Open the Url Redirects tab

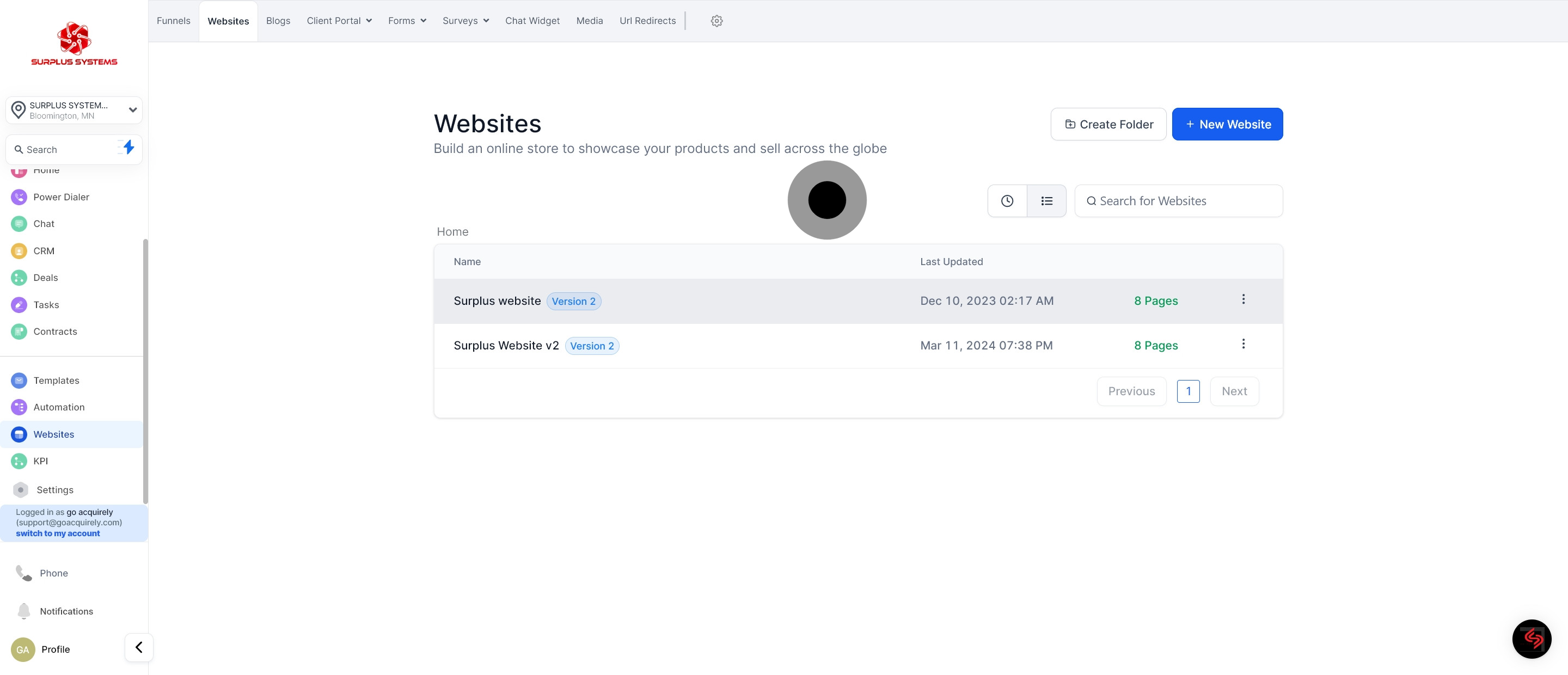648,21
